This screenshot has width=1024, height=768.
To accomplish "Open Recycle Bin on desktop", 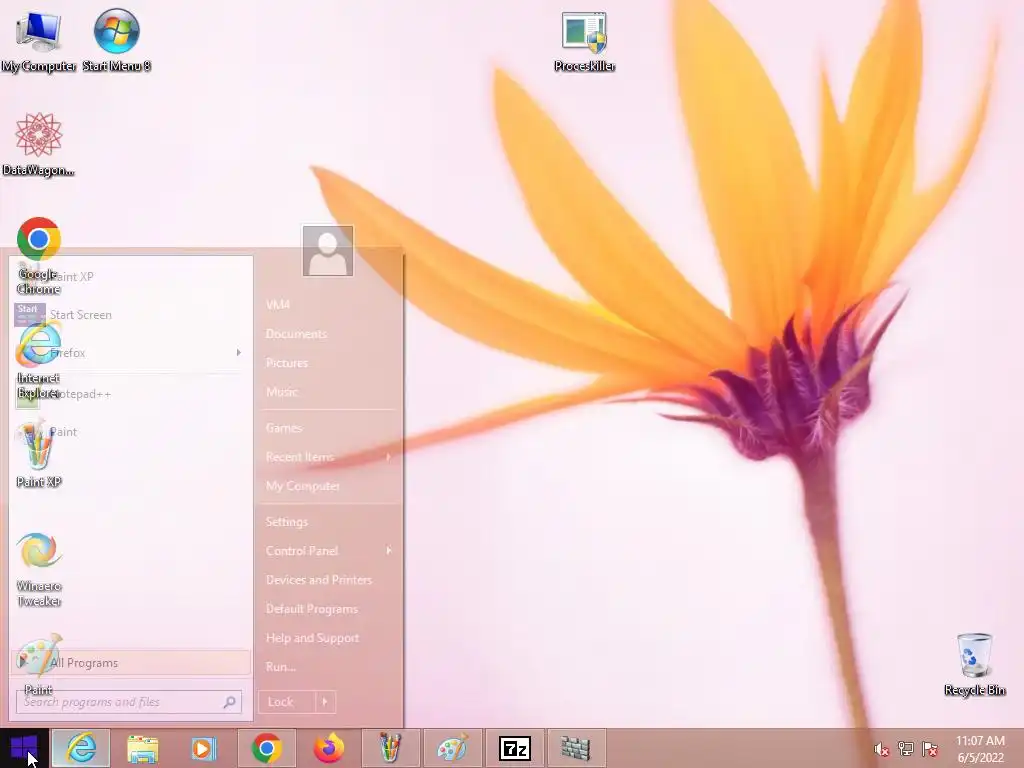I will 974,664.
